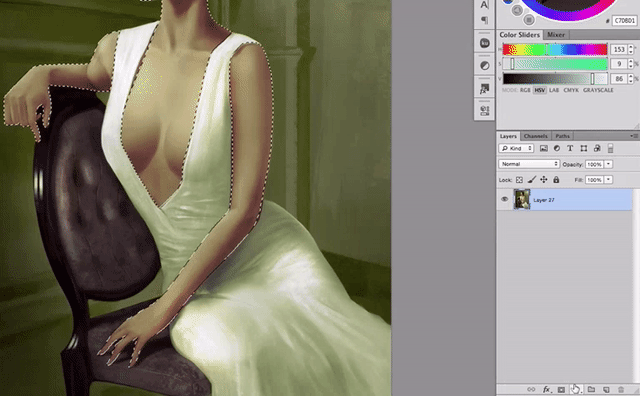Viewport: 640px width, 396px height.
Task: Create a new layer group folder
Action: 591,390
